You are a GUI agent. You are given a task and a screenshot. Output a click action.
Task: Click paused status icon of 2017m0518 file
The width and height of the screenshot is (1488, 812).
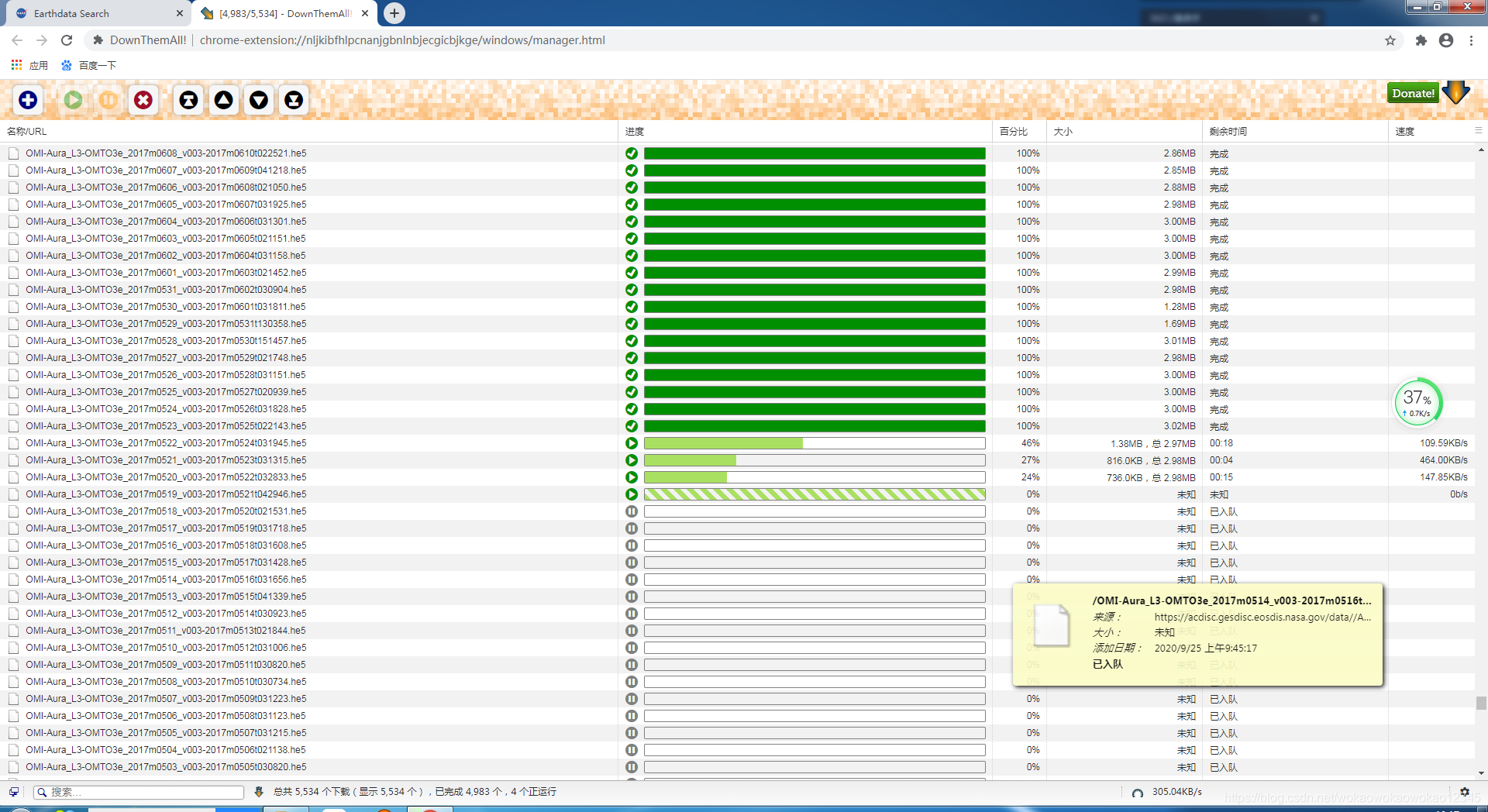point(632,511)
